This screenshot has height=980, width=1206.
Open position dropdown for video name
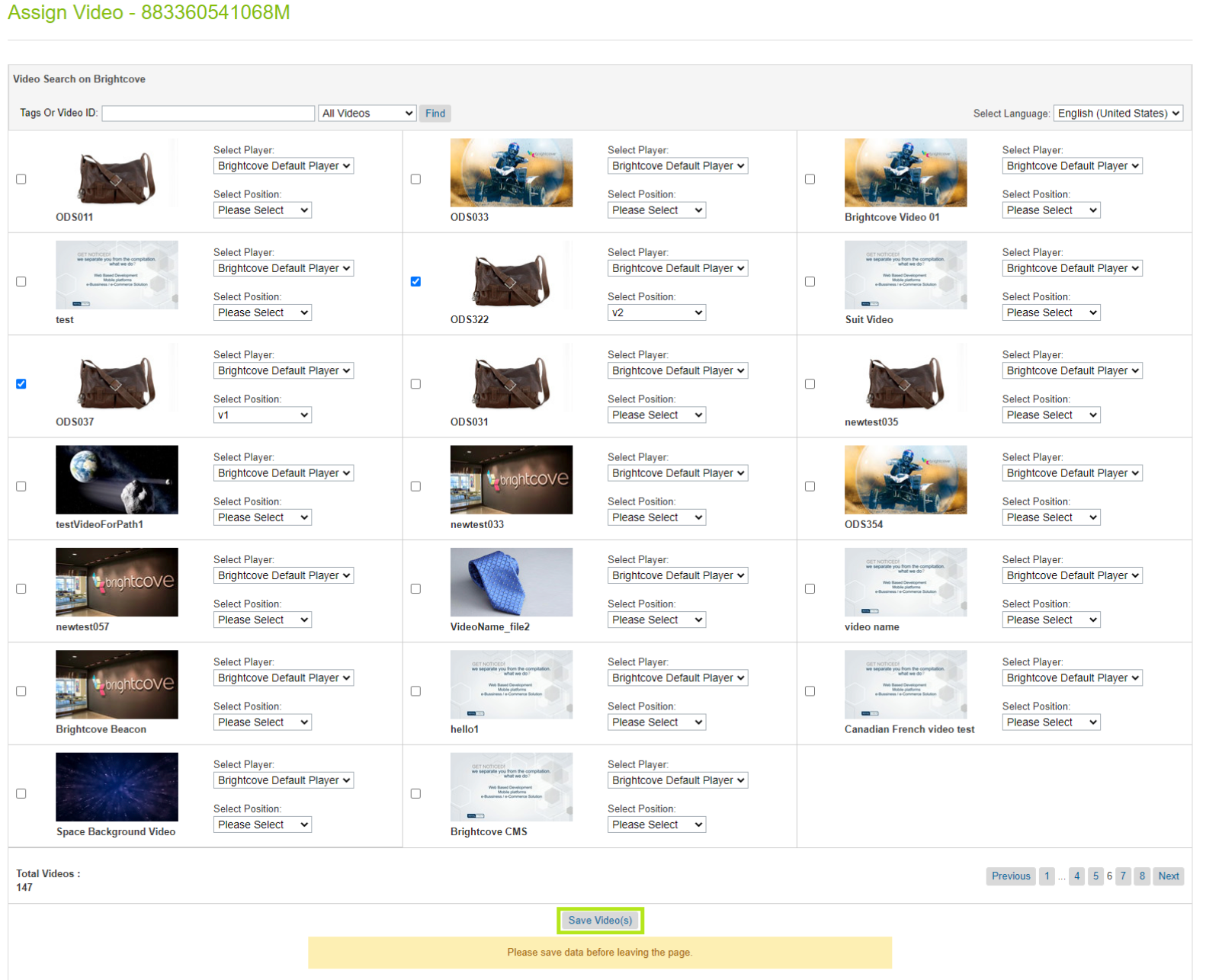tap(1050, 620)
